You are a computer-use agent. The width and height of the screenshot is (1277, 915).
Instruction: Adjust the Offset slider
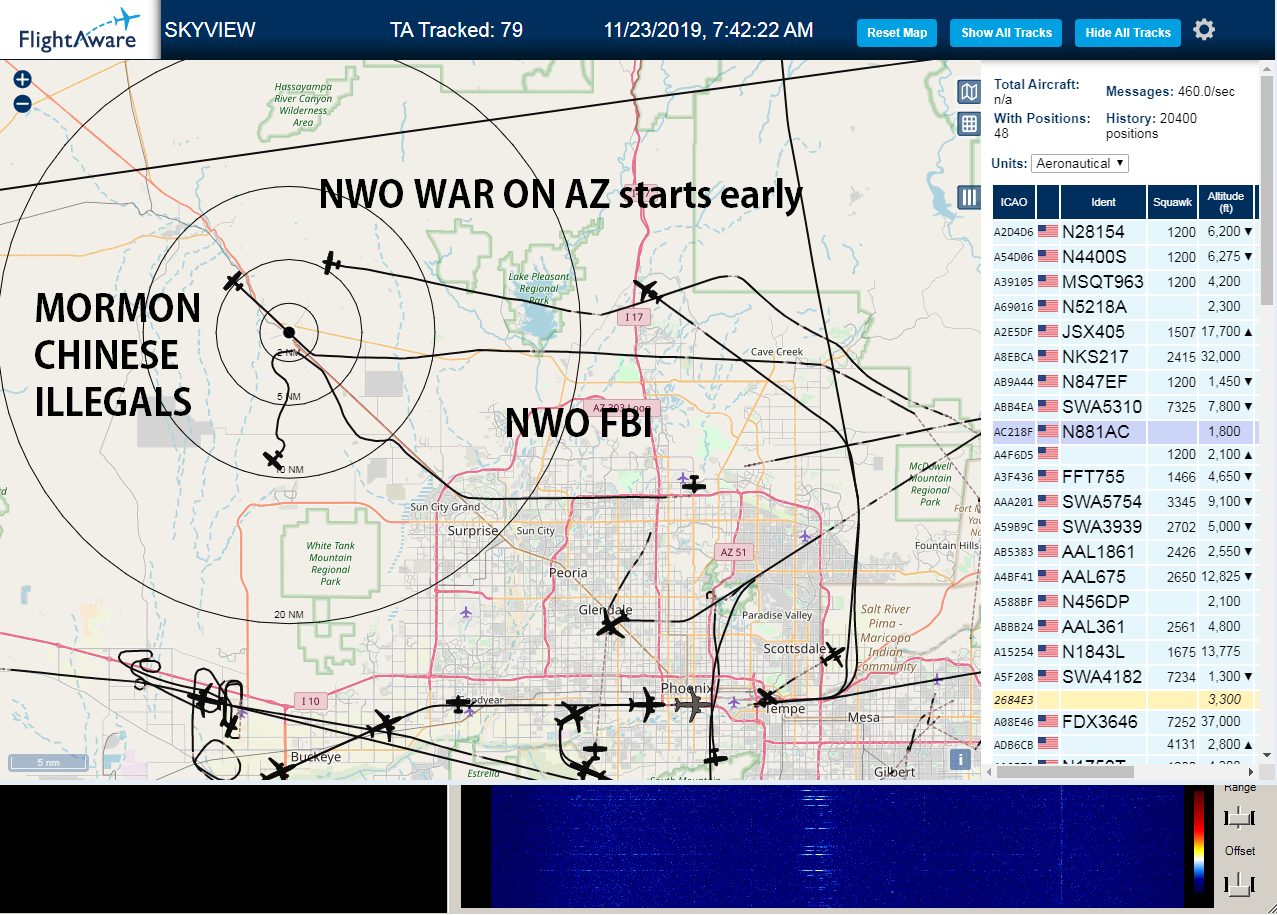(x=1239, y=884)
